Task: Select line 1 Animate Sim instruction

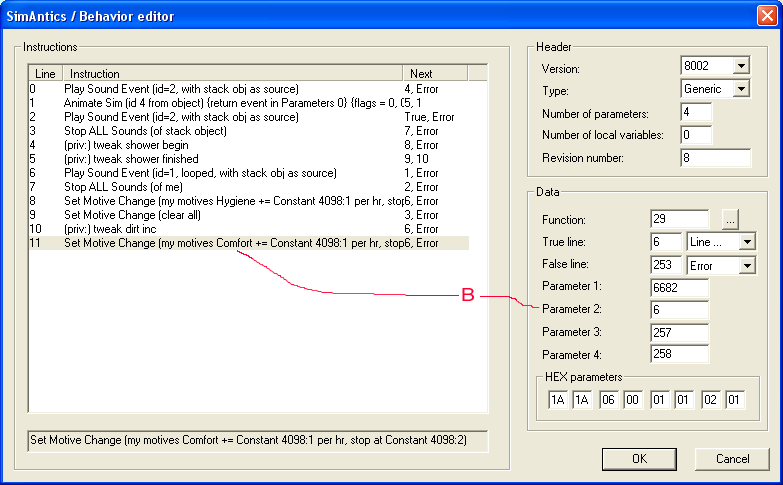Action: click(249, 103)
